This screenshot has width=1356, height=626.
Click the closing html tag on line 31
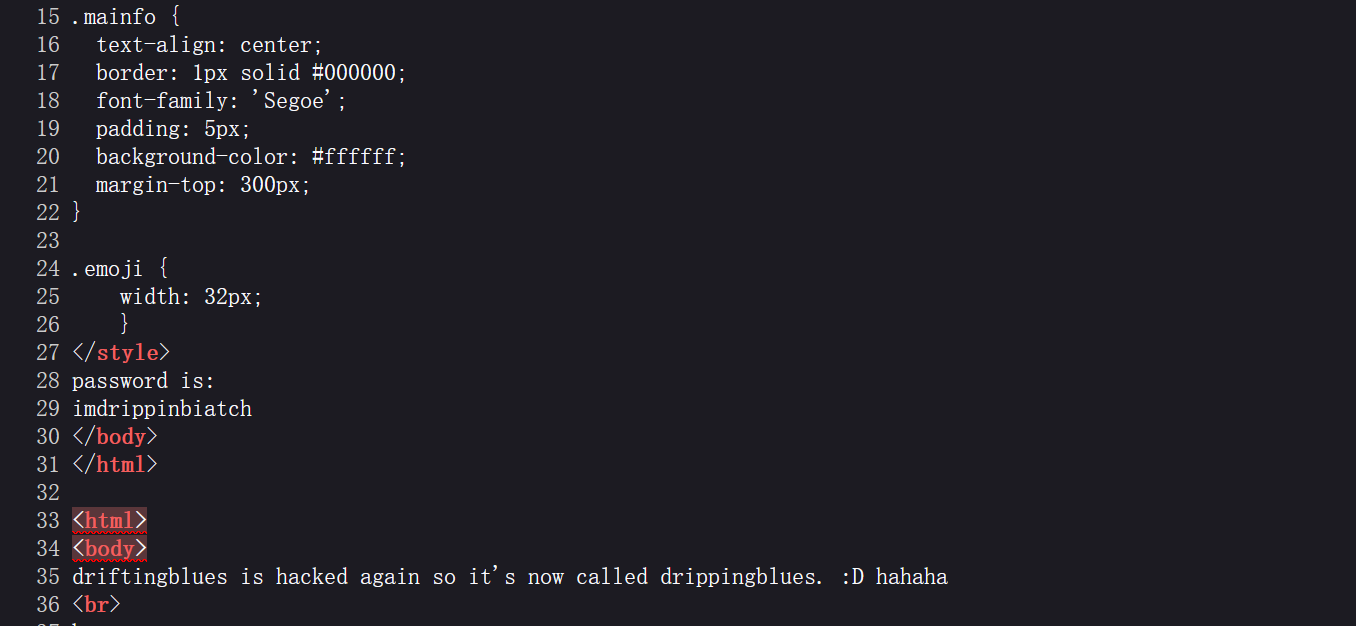(115, 465)
